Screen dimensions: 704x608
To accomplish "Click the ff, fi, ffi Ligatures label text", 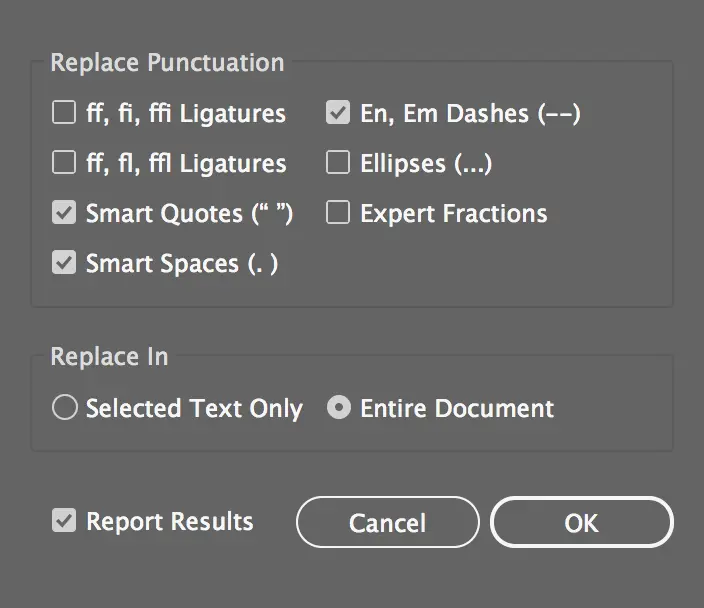I will click(x=186, y=113).
